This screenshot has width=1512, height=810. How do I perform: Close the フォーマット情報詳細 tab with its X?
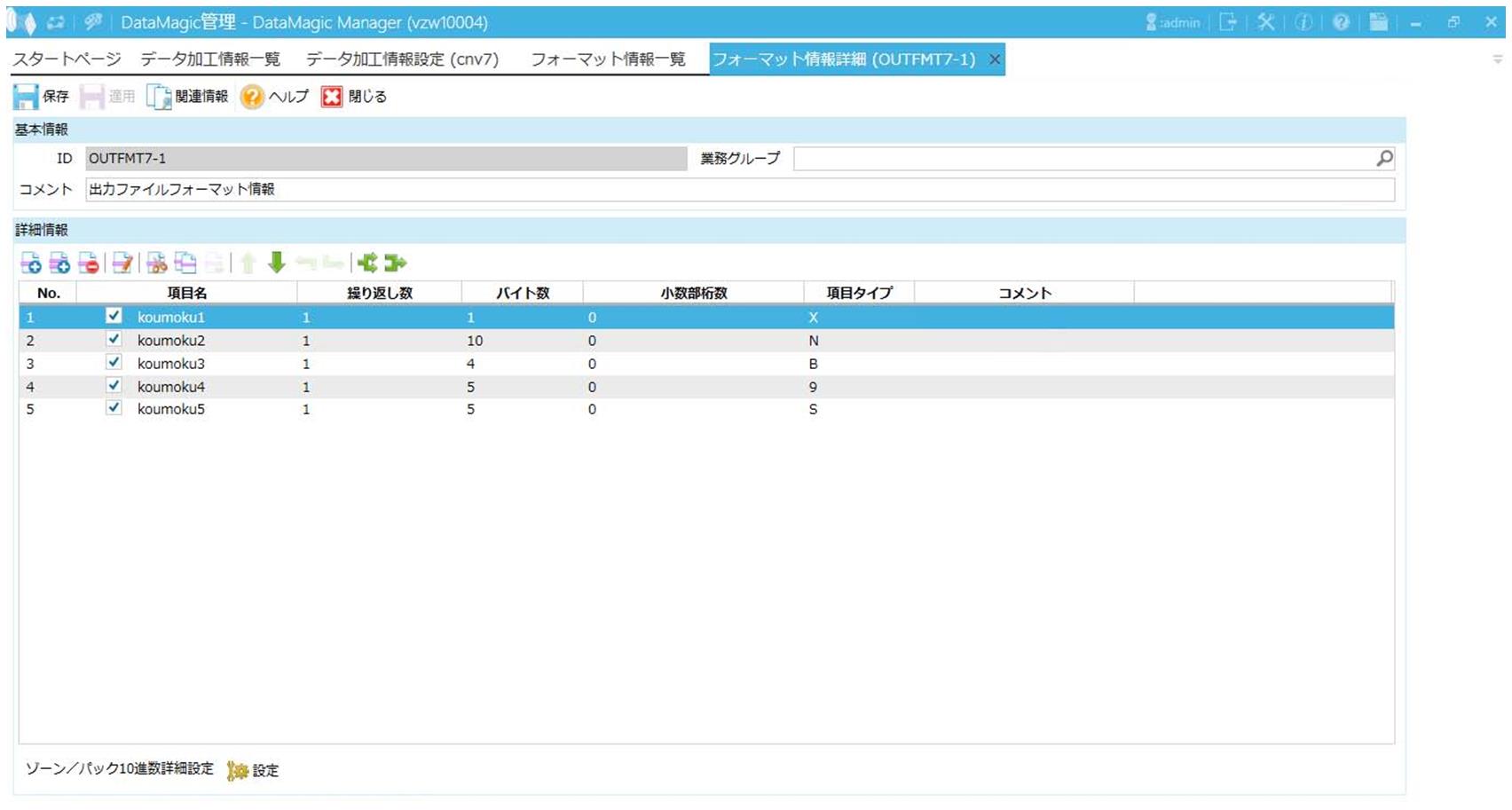[x=995, y=59]
